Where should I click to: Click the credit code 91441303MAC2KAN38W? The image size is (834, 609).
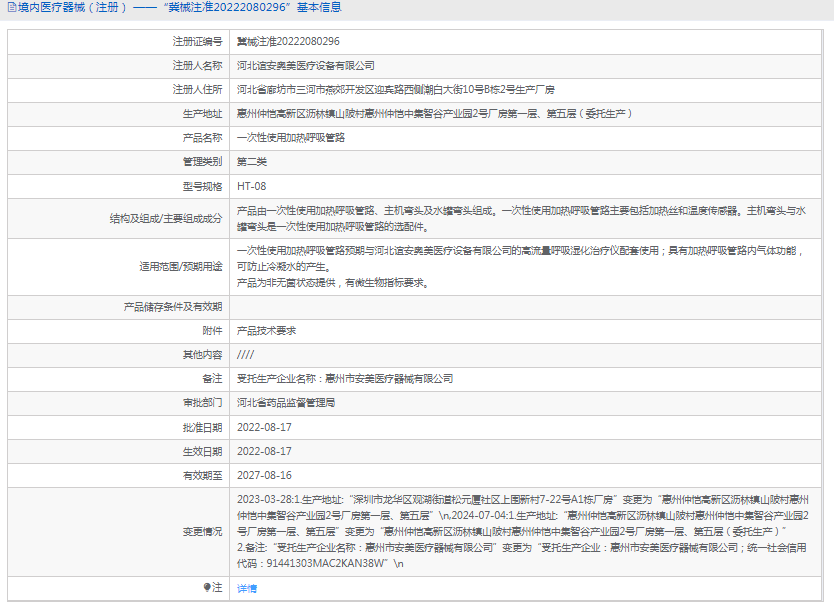[x=325, y=564]
